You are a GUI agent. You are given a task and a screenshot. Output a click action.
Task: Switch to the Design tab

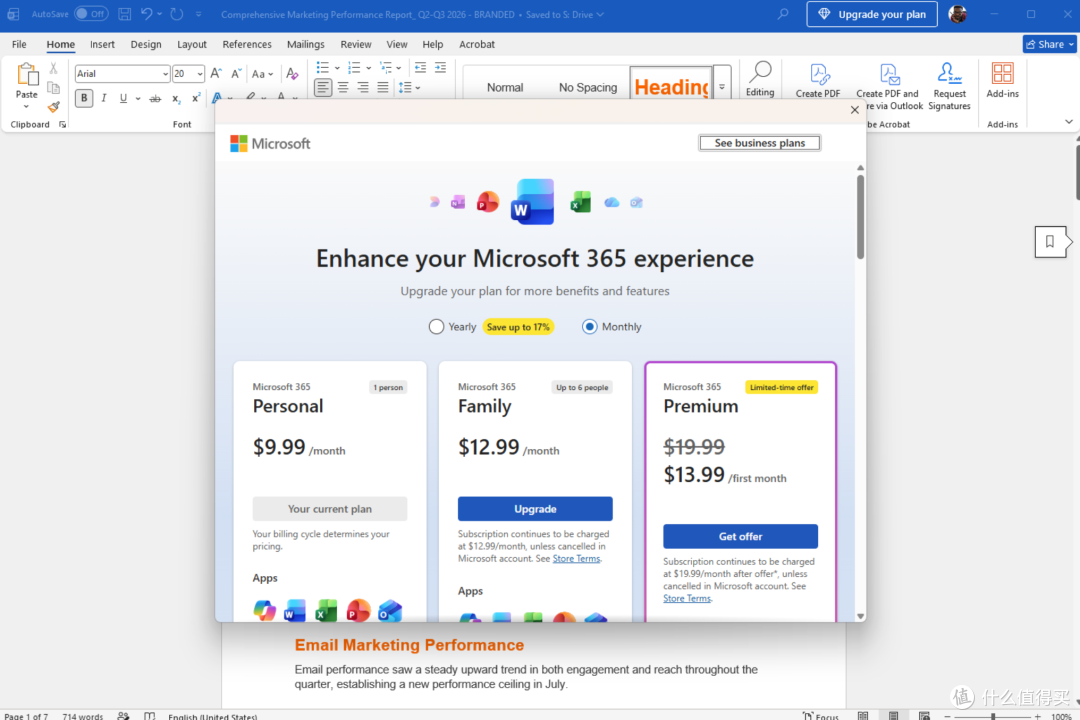(146, 44)
